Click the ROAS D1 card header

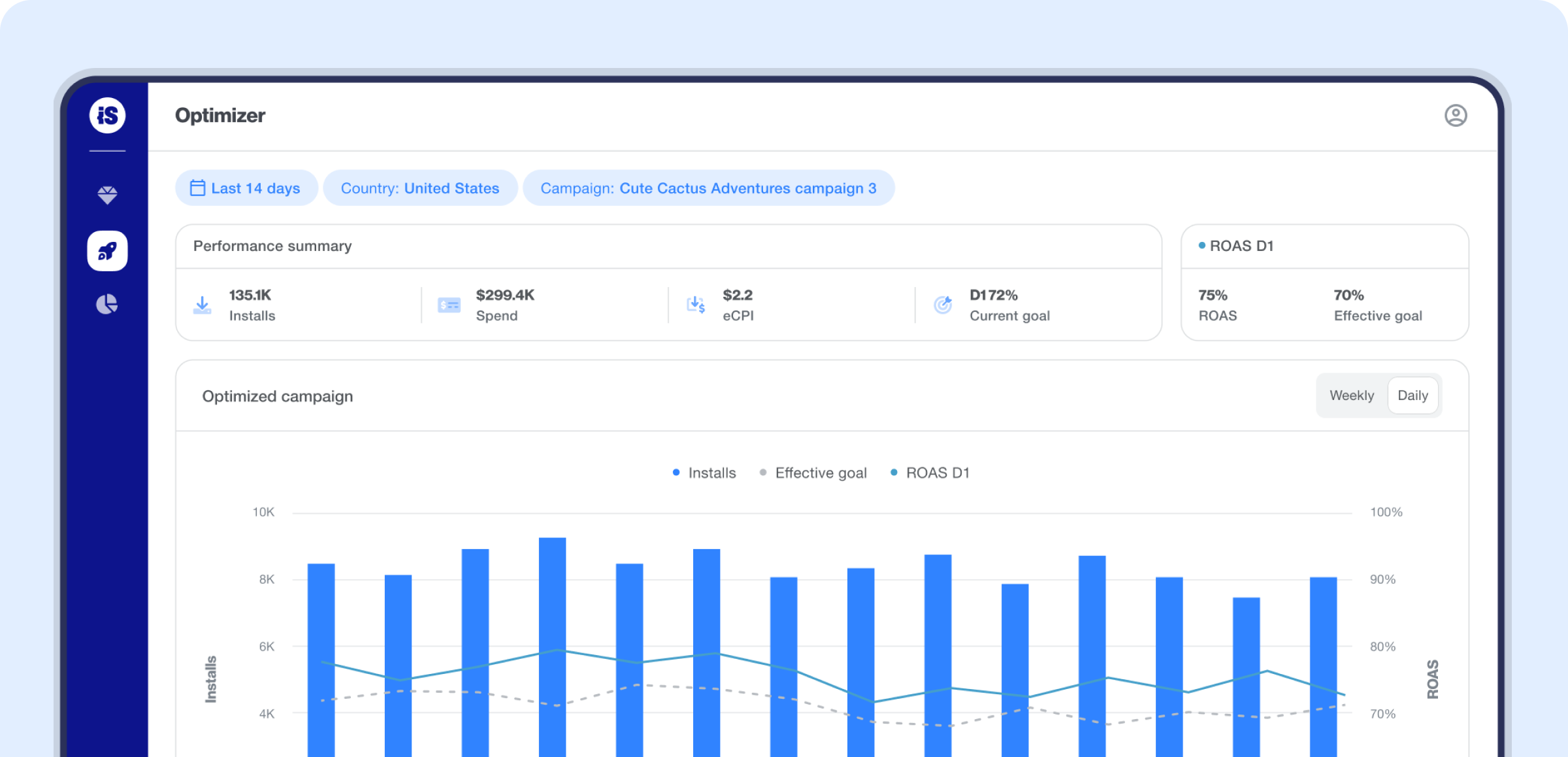tap(1235, 246)
